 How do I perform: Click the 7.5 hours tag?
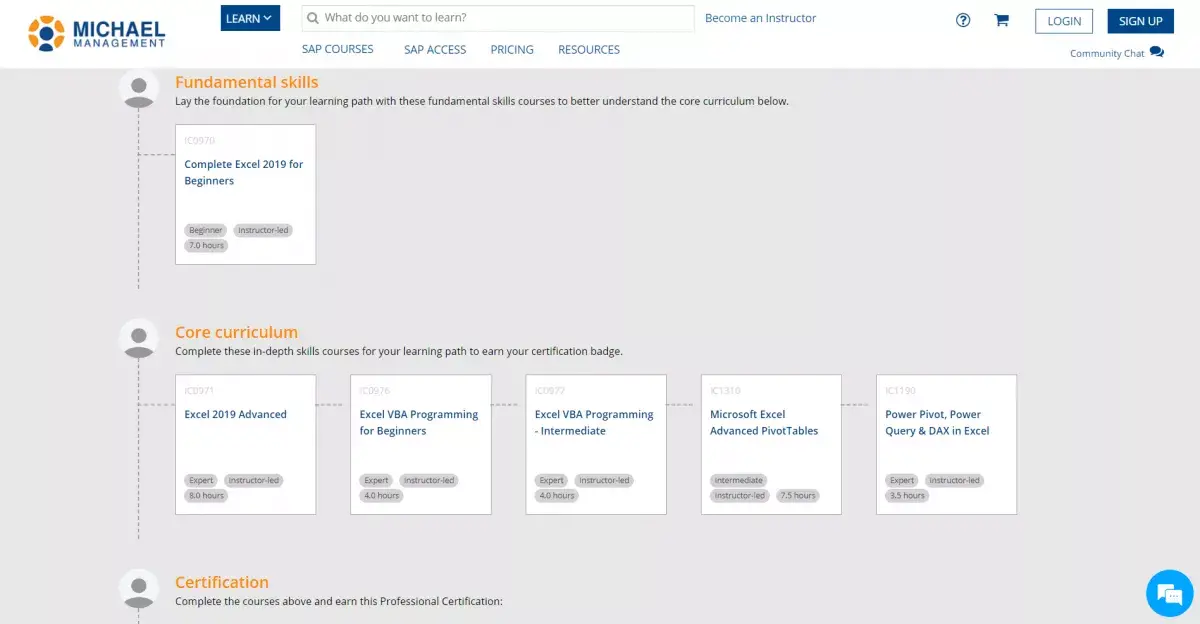coord(798,495)
